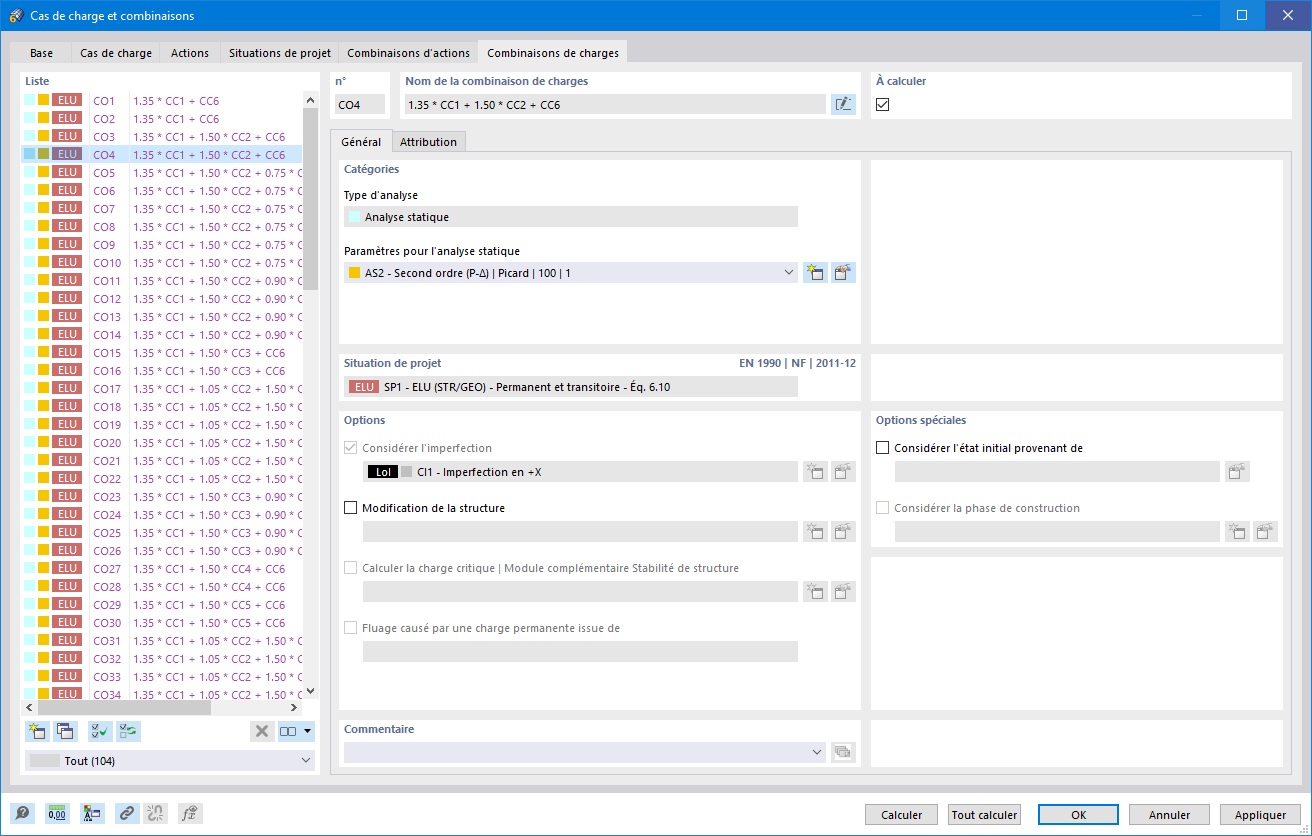
Task: Click the Appliquer button
Action: tap(1260, 815)
